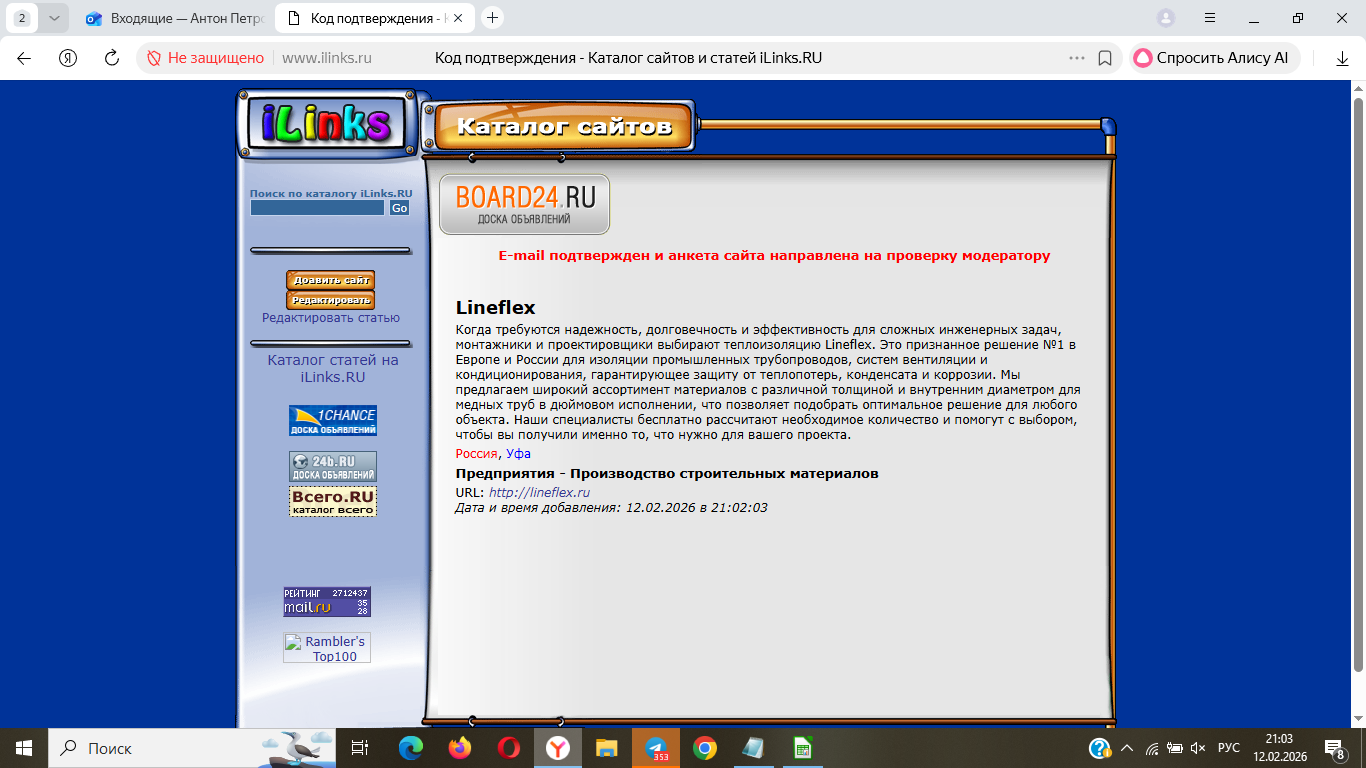Click the 'Редактировать' button
The height and width of the screenshot is (768, 1366).
tap(331, 300)
